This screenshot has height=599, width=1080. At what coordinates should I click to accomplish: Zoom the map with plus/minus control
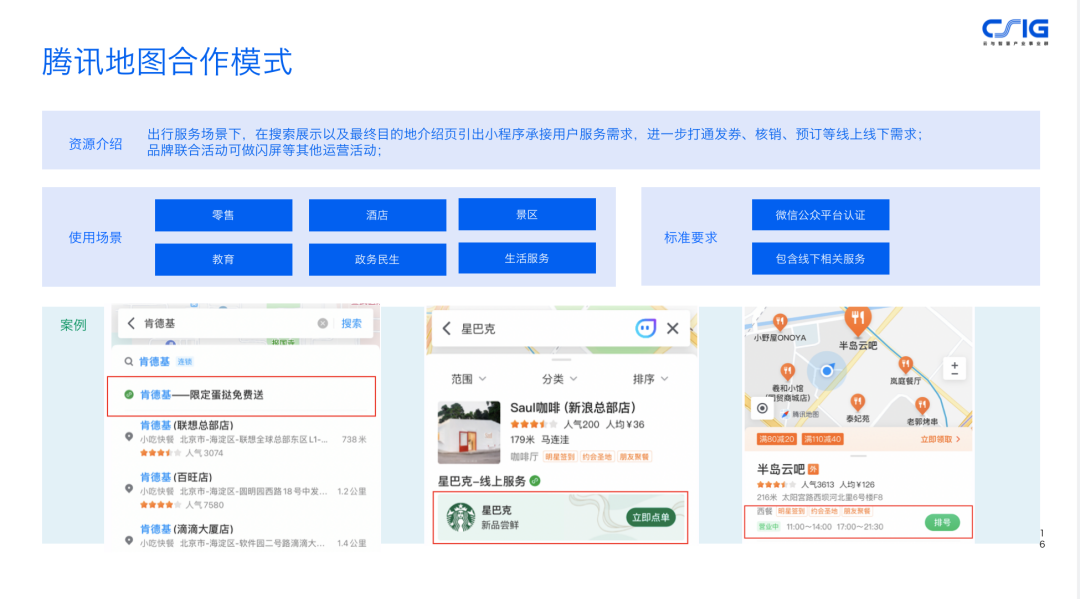click(x=955, y=368)
